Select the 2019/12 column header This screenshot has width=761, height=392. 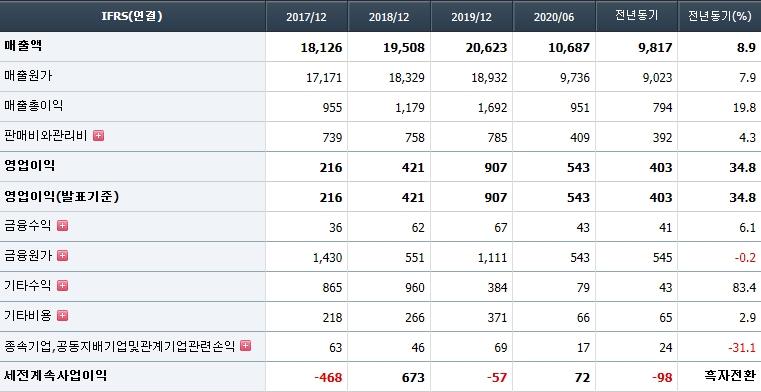(x=472, y=16)
